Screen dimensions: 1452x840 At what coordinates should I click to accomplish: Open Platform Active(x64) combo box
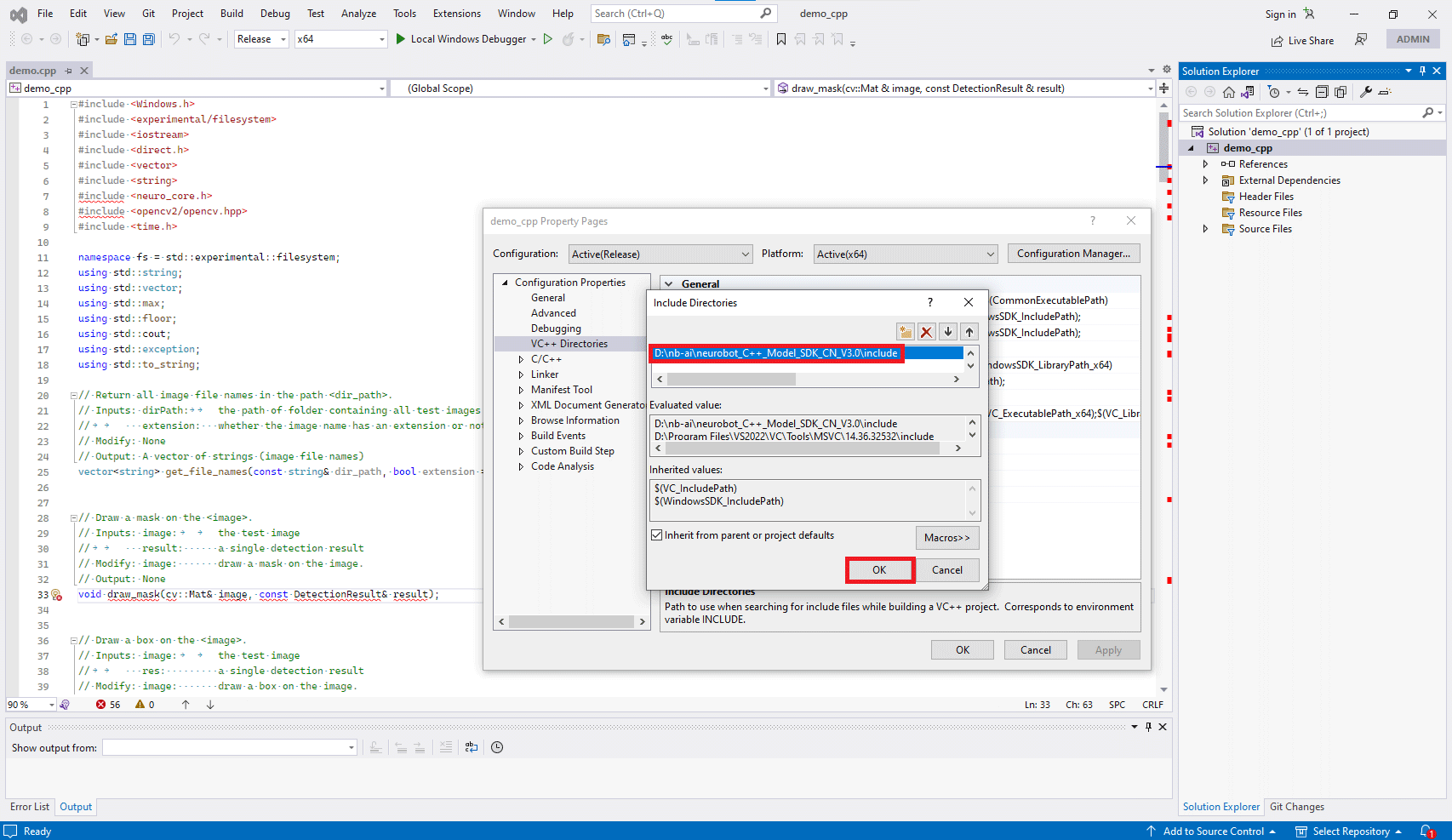[x=906, y=254]
